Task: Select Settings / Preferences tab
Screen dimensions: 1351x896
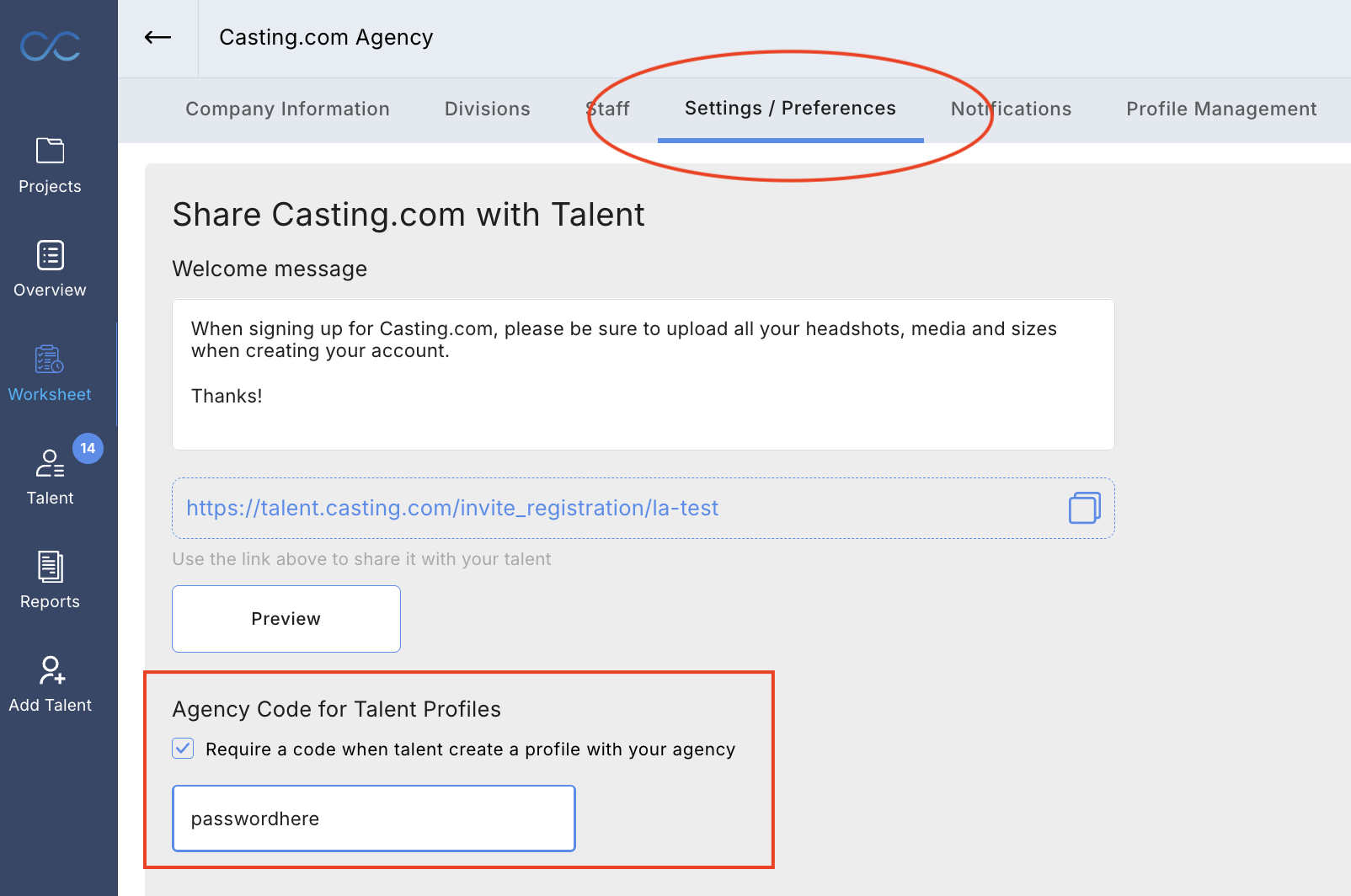Action: coord(790,109)
